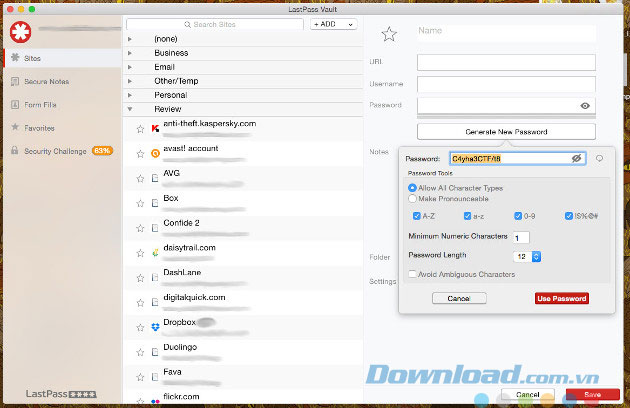Favorite the anti-theft.kaspersky.com entry star
Viewport: 630px width, 408px height.
click(x=140, y=129)
